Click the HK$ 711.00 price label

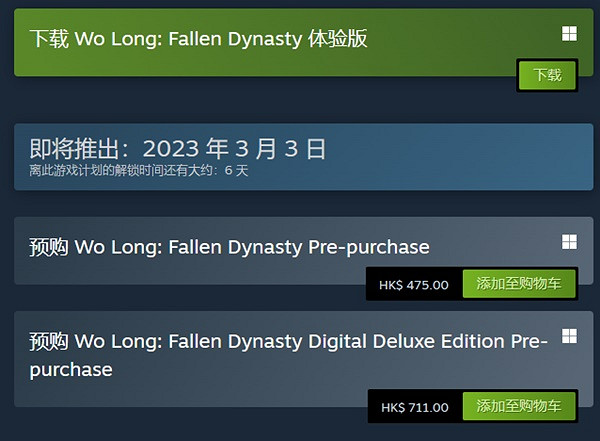click(x=414, y=407)
